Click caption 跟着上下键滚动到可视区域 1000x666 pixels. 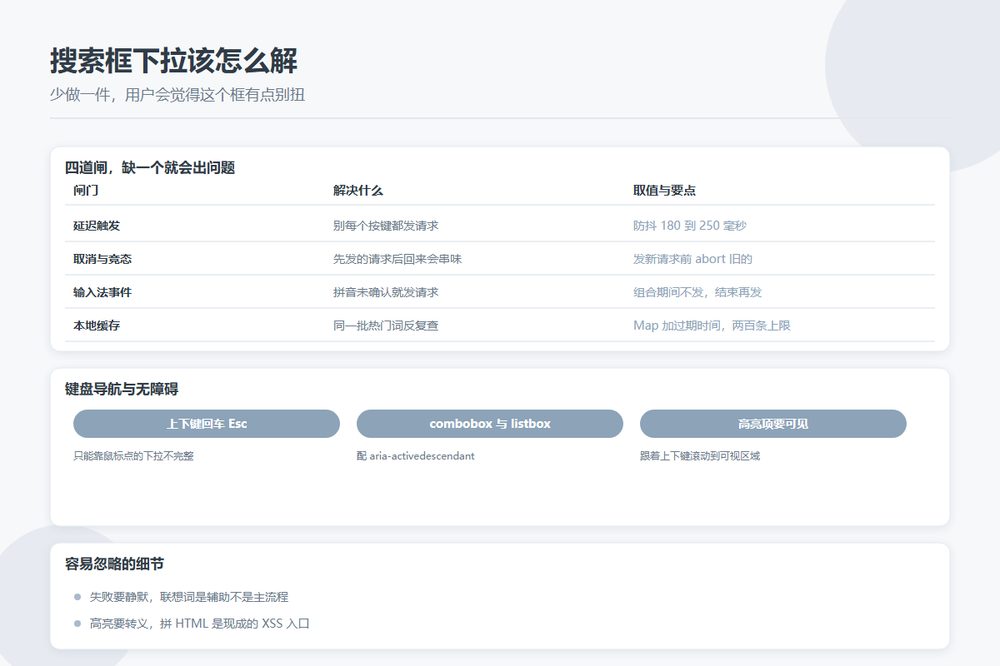pyautogui.click(x=700, y=455)
